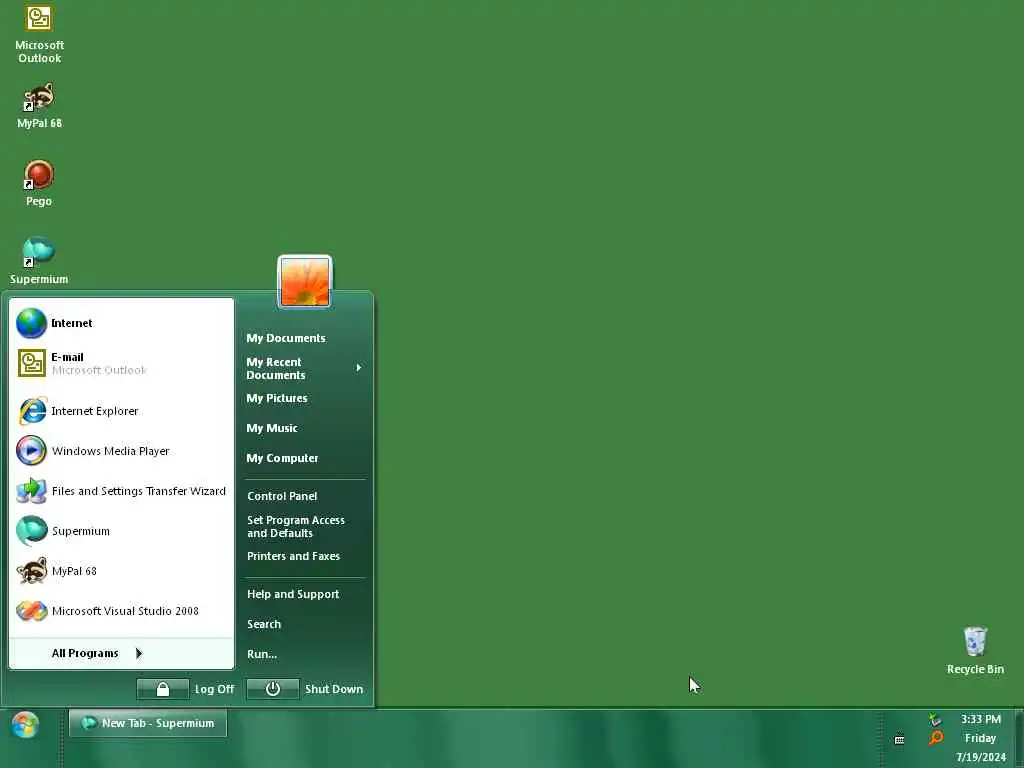The width and height of the screenshot is (1024, 768).
Task: Open My Computer from Start menu
Action: (x=282, y=458)
